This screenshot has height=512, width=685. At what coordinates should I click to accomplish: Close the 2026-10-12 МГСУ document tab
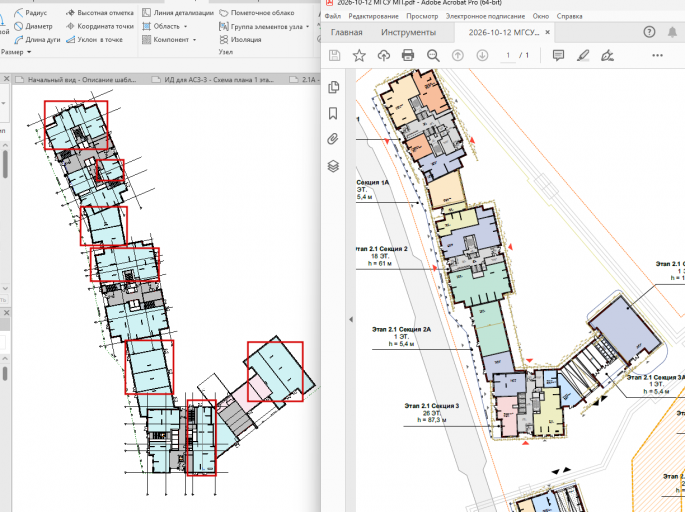tap(547, 32)
